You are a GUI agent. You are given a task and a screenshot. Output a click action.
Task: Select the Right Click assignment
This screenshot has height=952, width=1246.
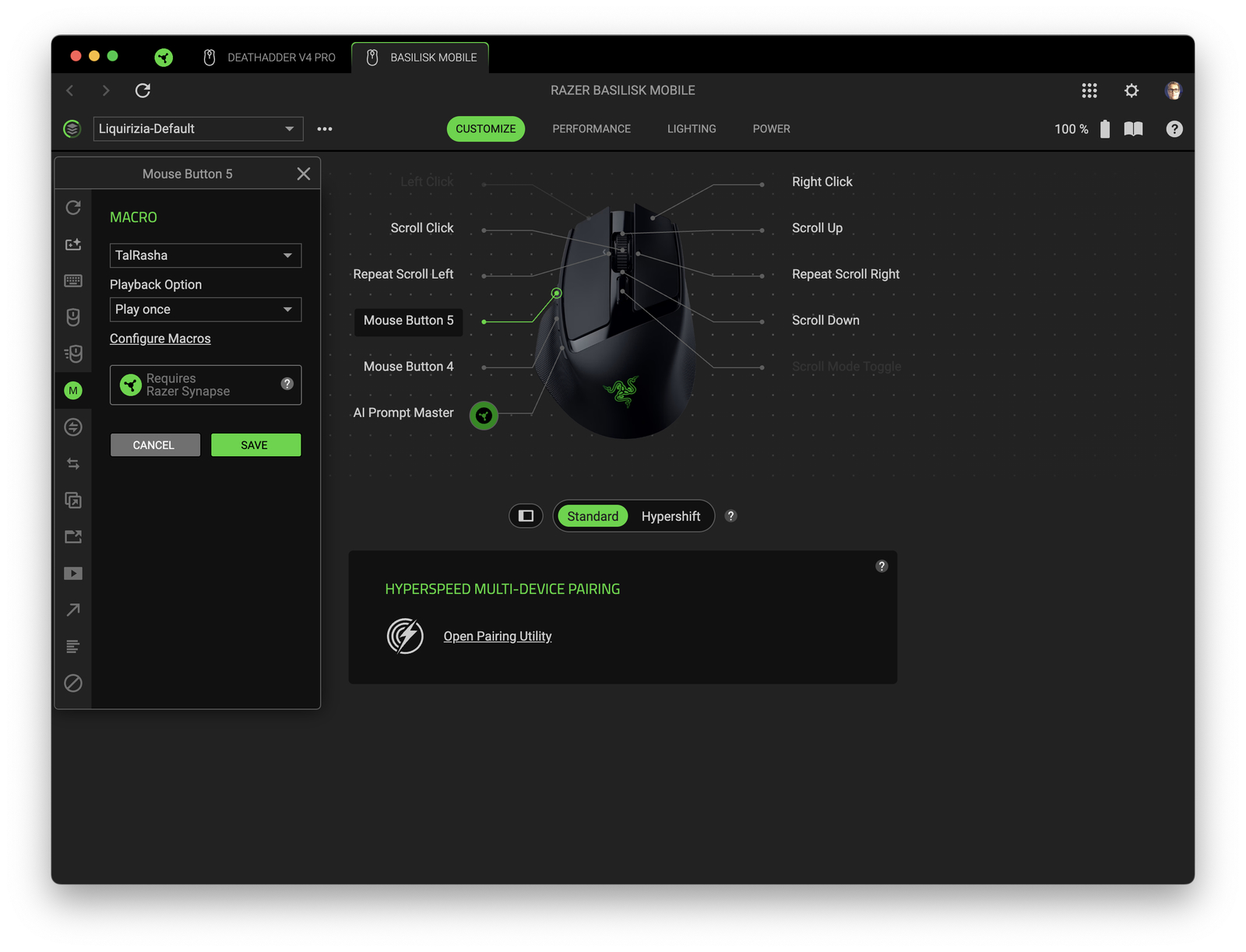tap(822, 182)
